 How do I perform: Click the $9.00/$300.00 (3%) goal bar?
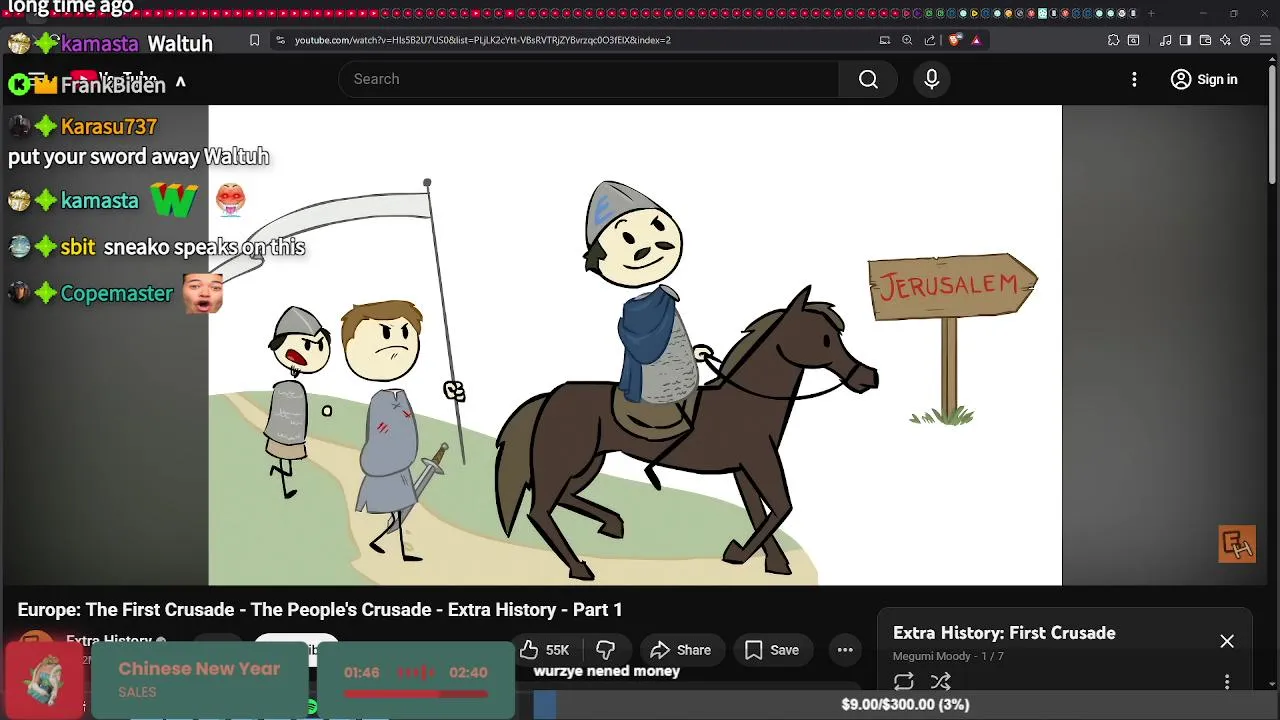tap(905, 704)
